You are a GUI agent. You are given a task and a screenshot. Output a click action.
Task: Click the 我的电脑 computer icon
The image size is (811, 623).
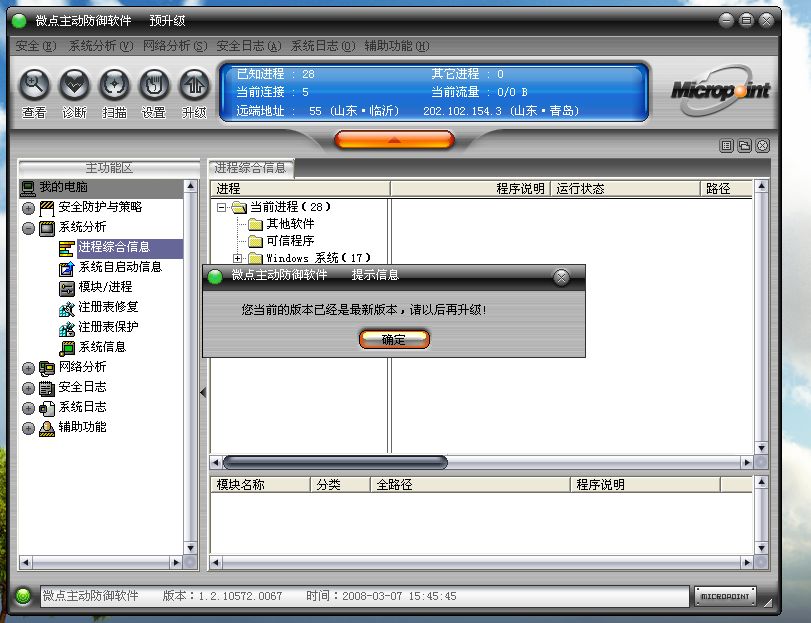(x=27, y=188)
